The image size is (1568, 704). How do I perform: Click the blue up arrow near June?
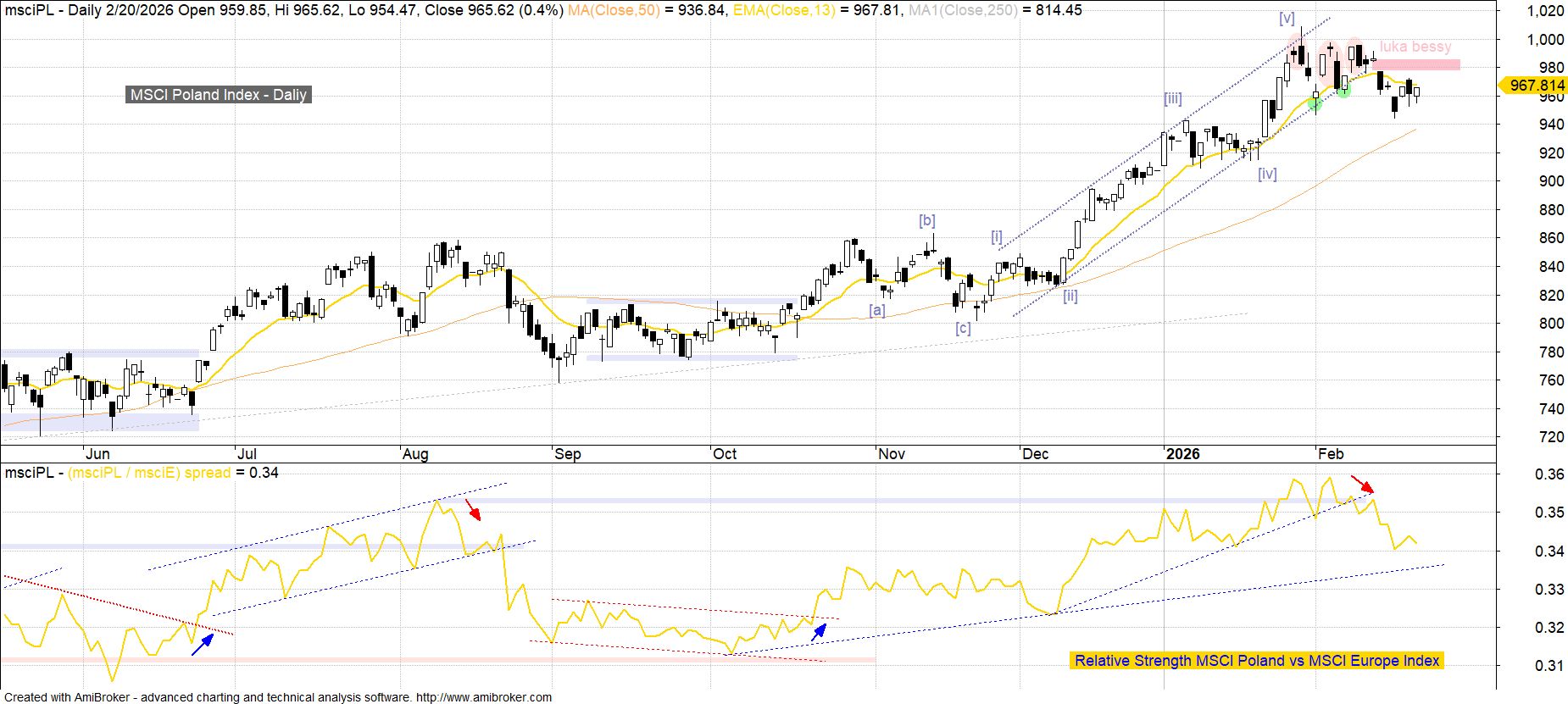click(202, 645)
